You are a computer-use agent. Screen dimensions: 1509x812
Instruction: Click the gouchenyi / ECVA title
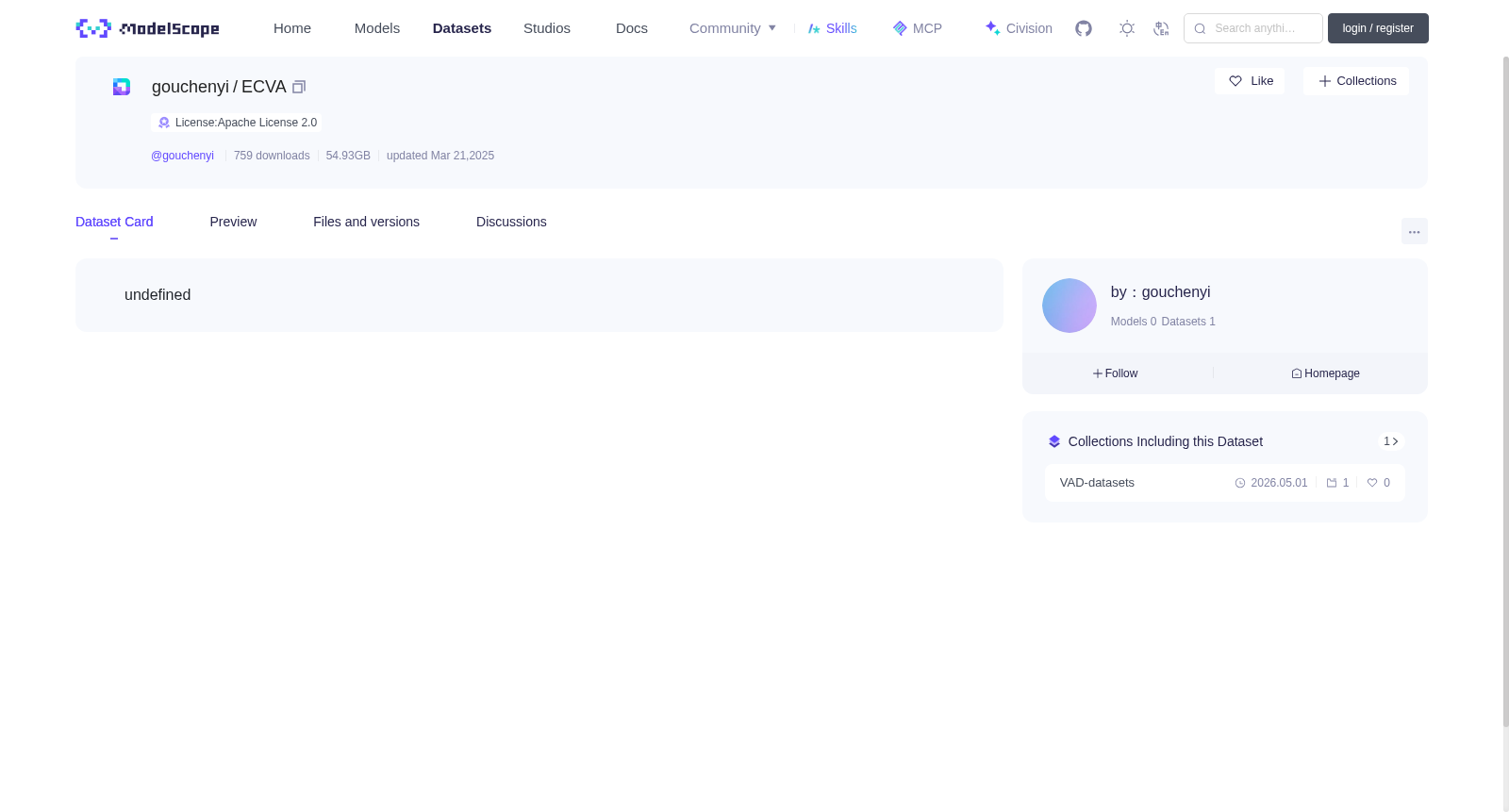pyautogui.click(x=219, y=87)
